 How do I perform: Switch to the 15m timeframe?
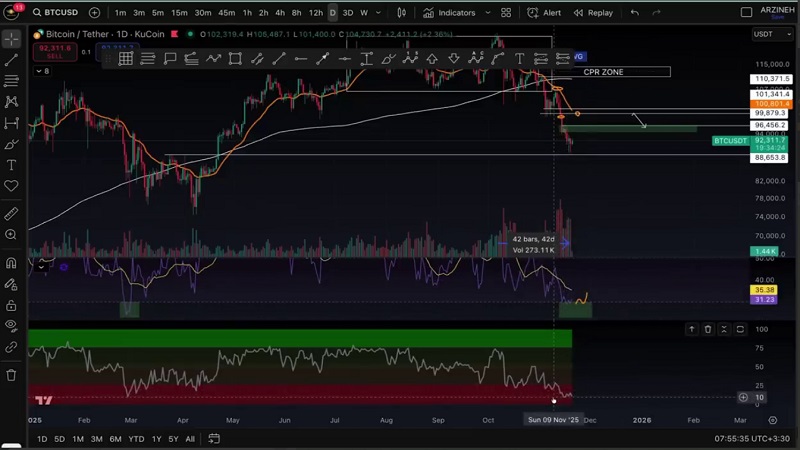[x=179, y=13]
